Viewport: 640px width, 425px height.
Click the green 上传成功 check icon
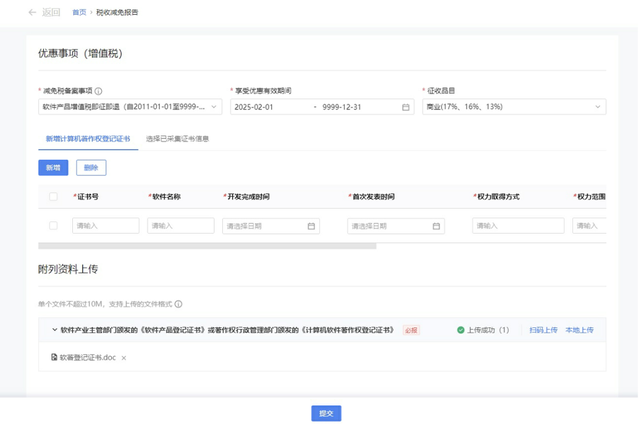click(461, 330)
